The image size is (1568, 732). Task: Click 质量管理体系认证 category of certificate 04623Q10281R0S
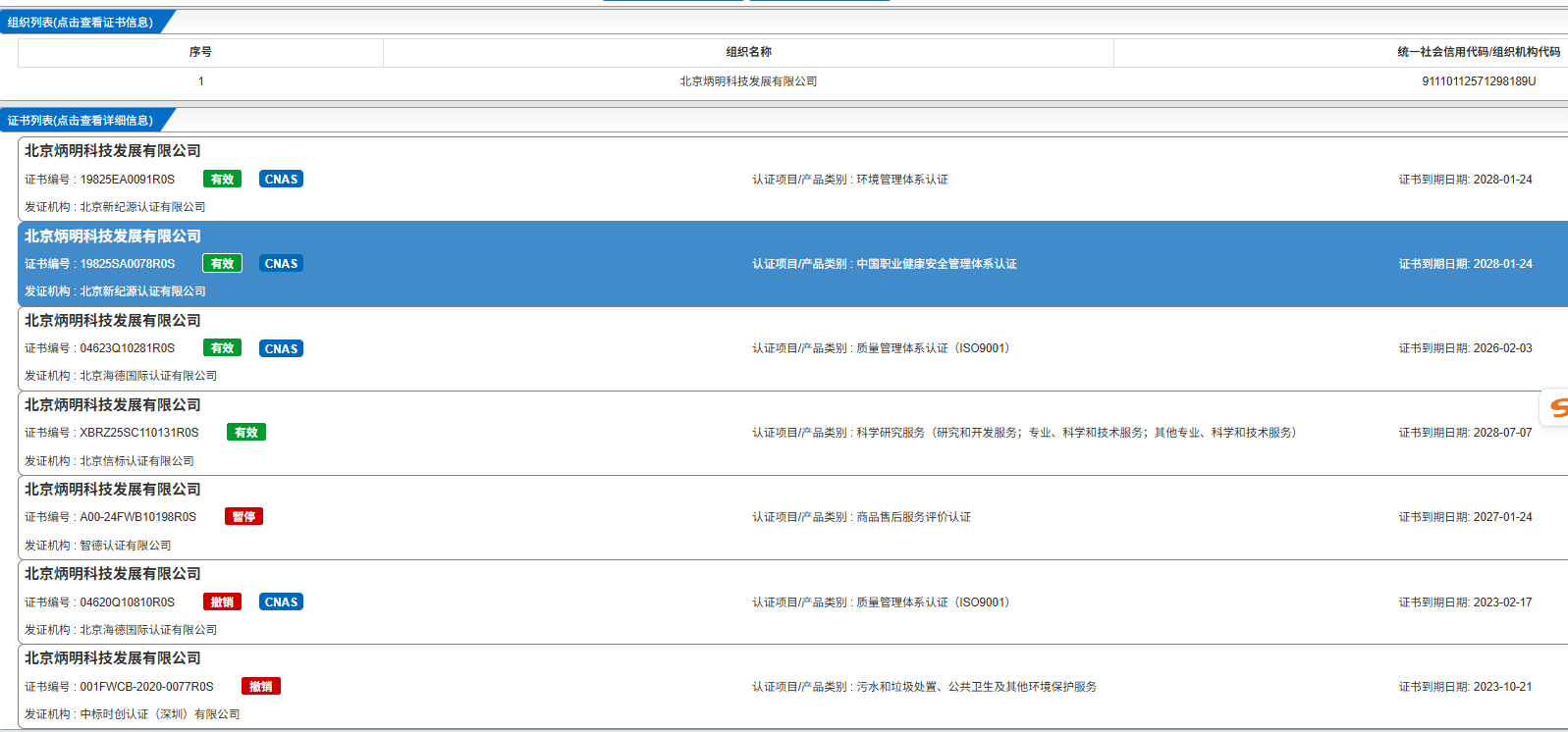tap(933, 348)
